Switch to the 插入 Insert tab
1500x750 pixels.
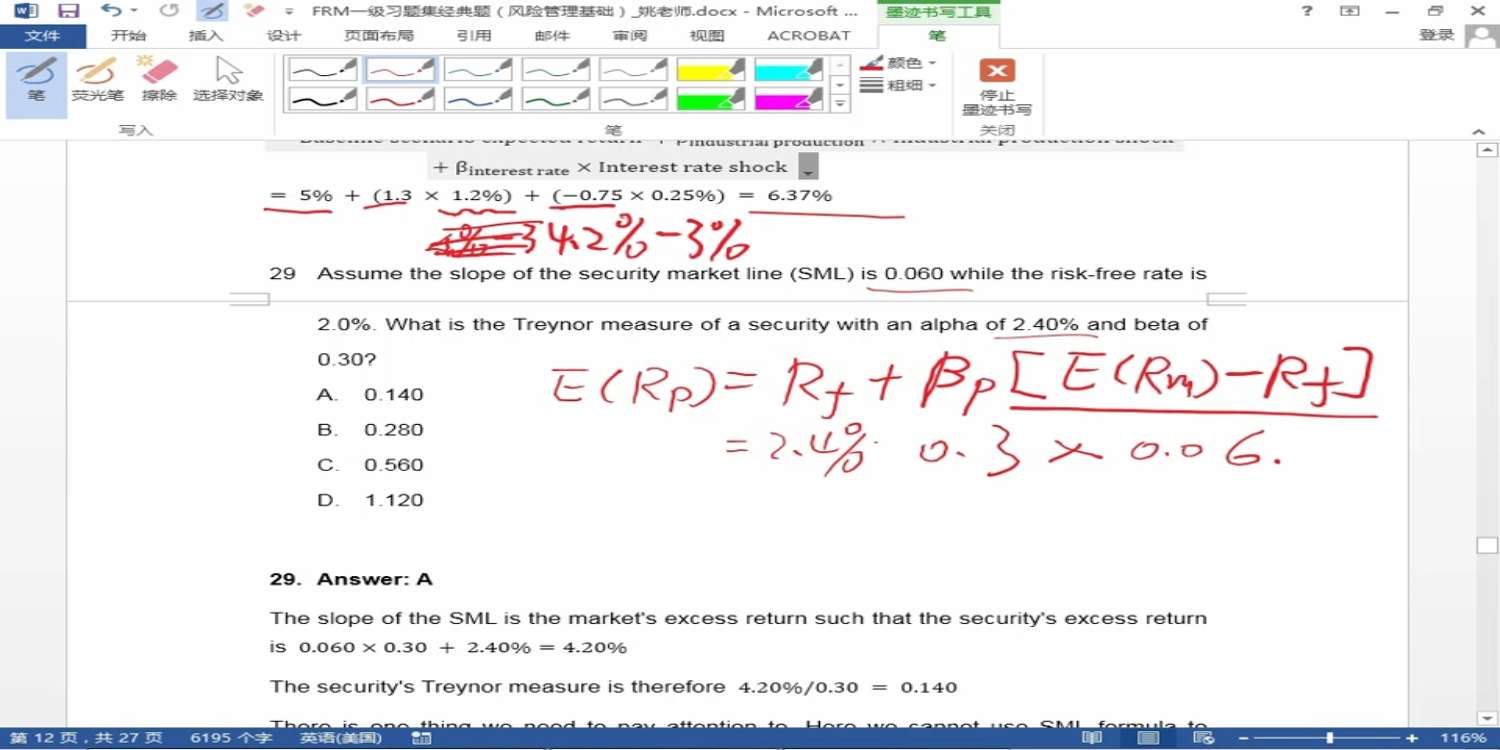coord(205,35)
